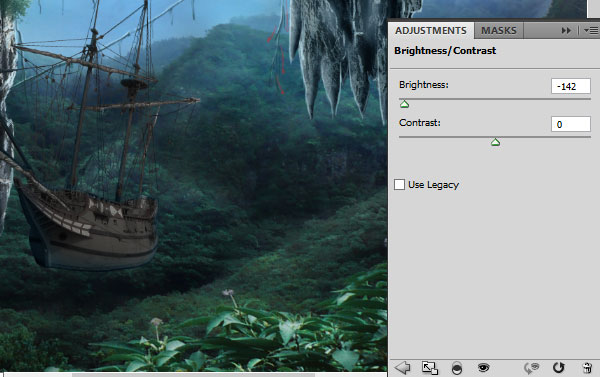Screen dimensions: 600x377
Task: Click the horizontal canvas scrollbar
Action: point(193,375)
